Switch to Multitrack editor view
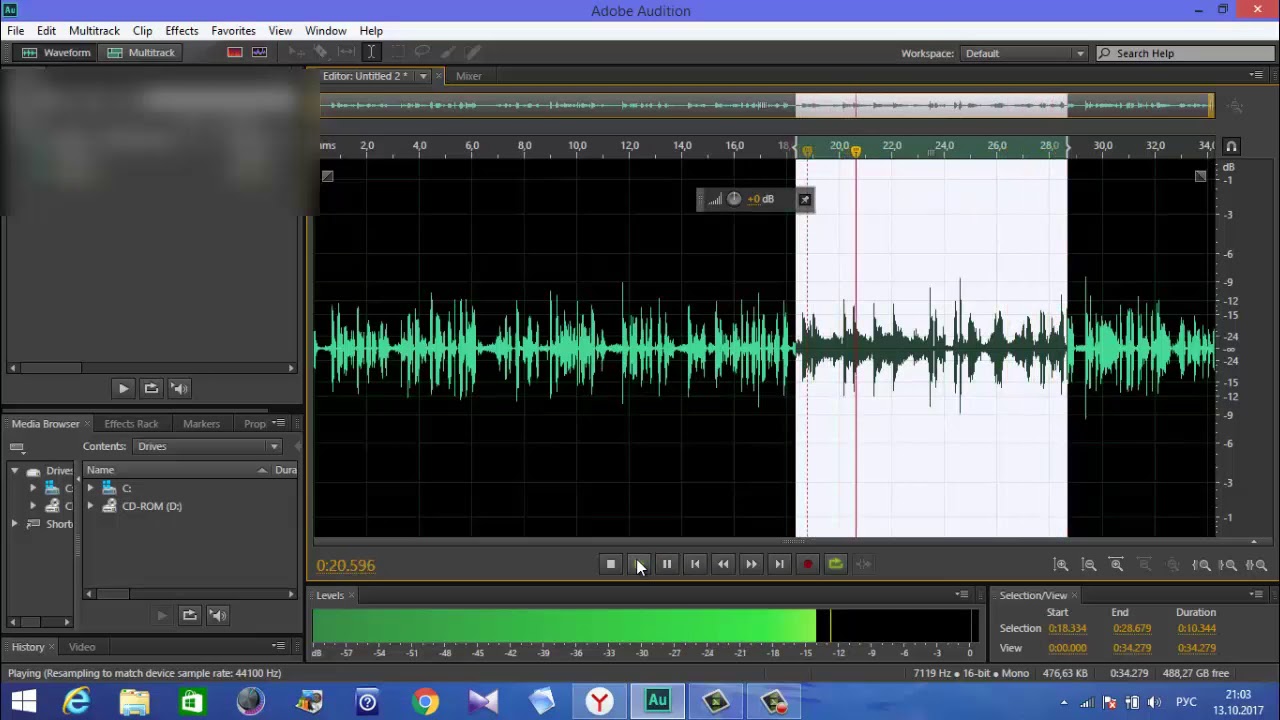The height and width of the screenshot is (720, 1280). point(141,53)
